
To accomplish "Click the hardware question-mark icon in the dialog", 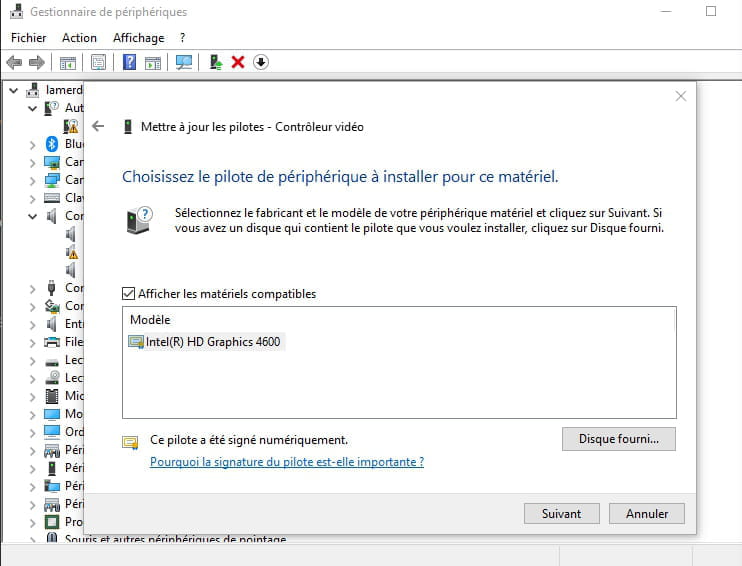I will [140, 220].
